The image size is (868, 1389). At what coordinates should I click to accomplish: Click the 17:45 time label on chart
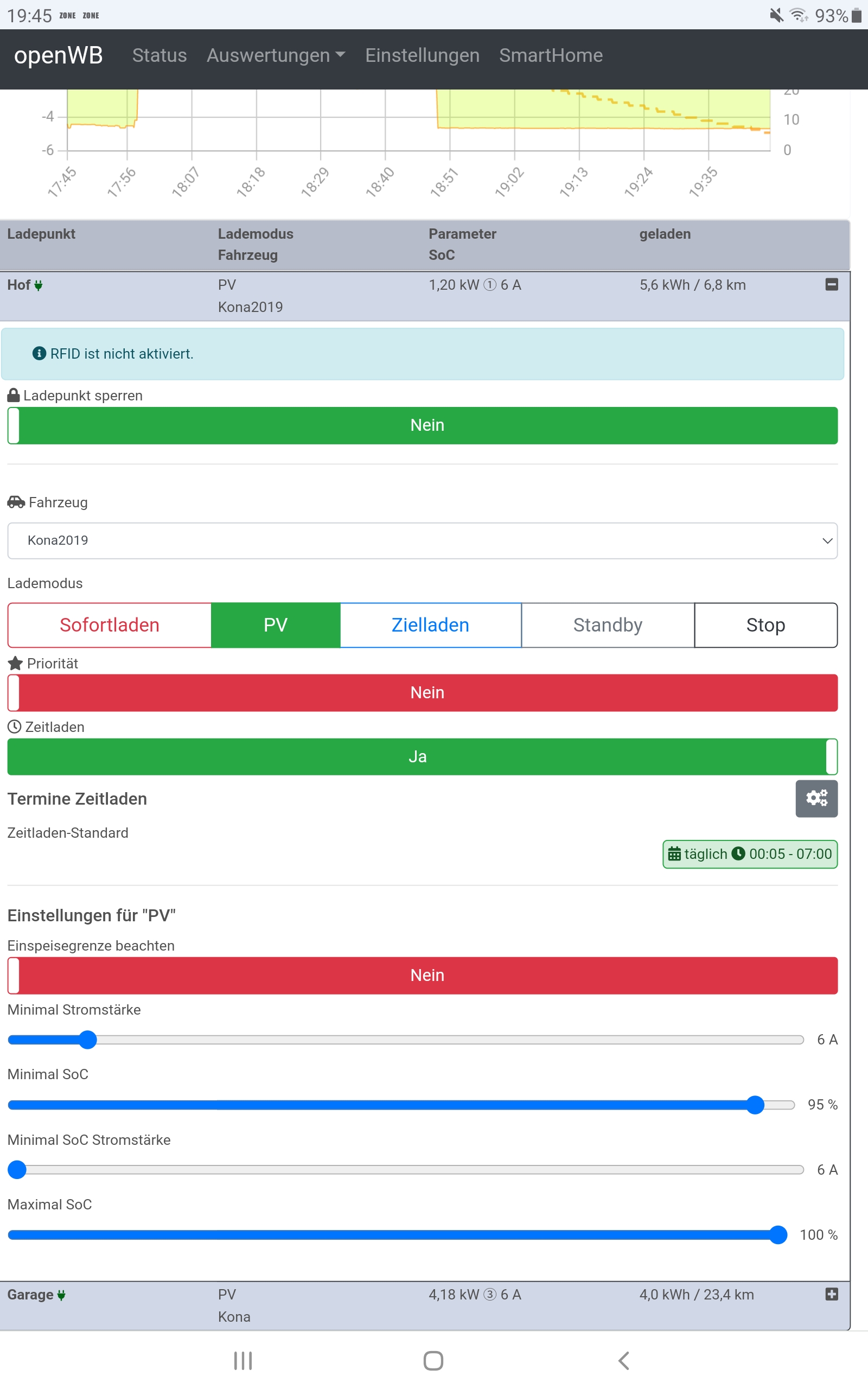61,182
